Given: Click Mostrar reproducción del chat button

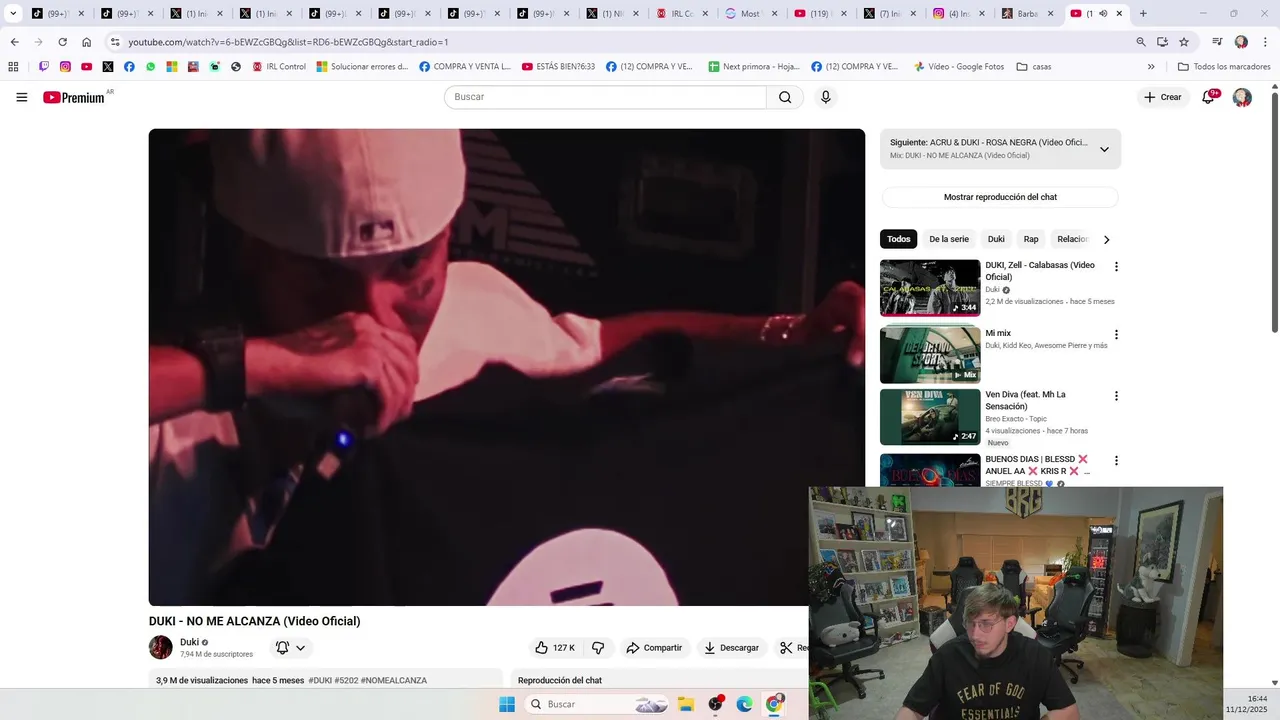Looking at the screenshot, I should click(x=1000, y=197).
